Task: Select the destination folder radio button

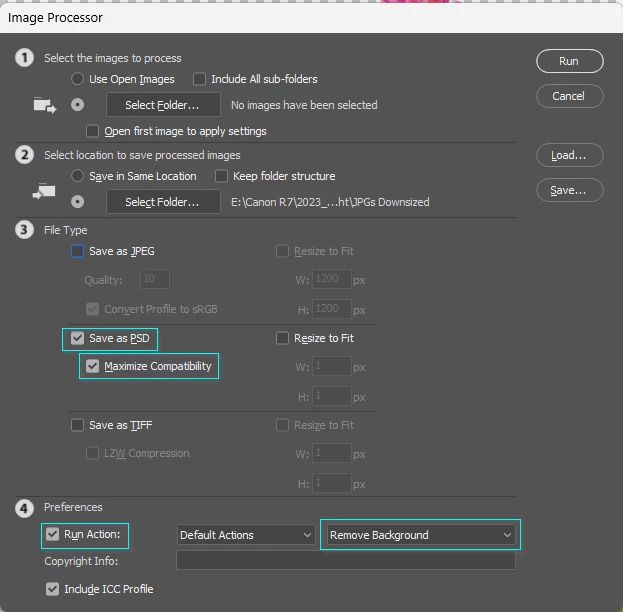Action: click(77, 202)
